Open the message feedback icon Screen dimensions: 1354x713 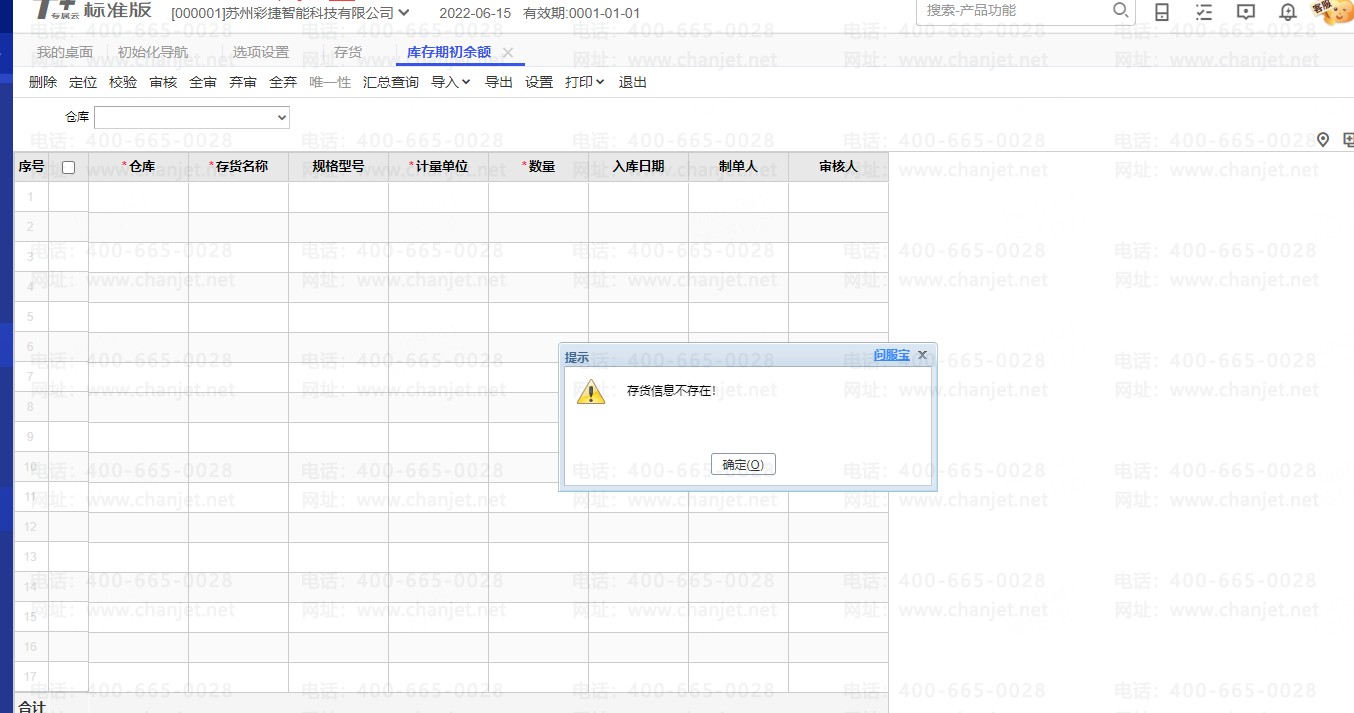pos(1246,12)
